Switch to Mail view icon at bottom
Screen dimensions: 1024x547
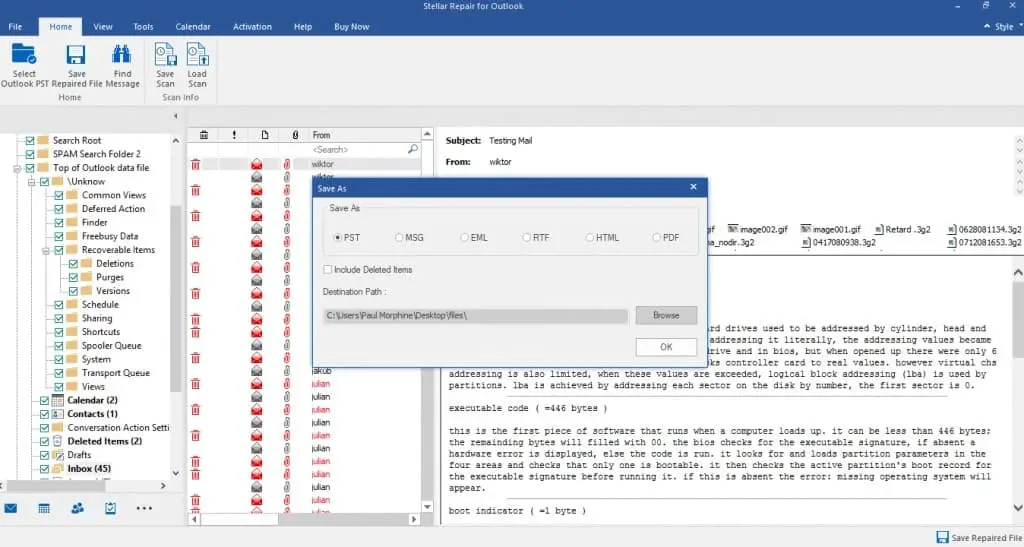coord(11,508)
